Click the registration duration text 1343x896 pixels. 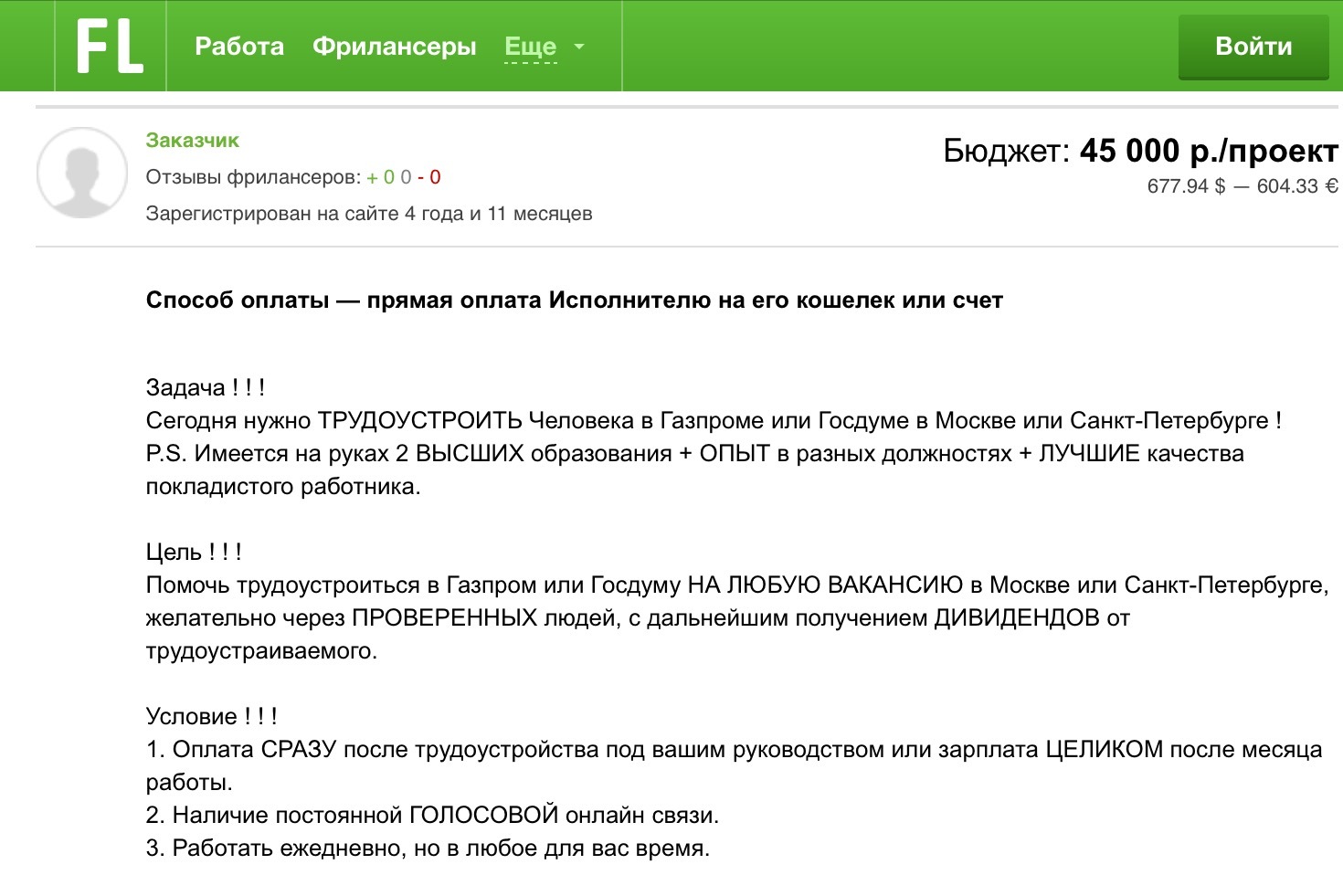[x=368, y=214]
